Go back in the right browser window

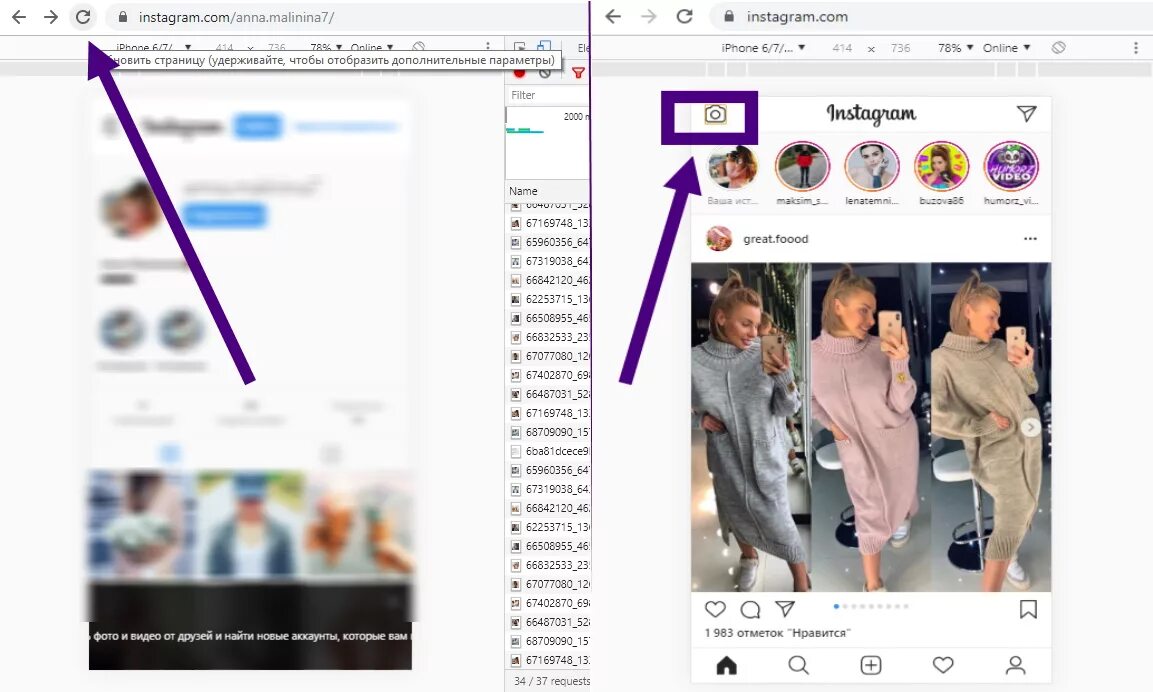(x=613, y=17)
